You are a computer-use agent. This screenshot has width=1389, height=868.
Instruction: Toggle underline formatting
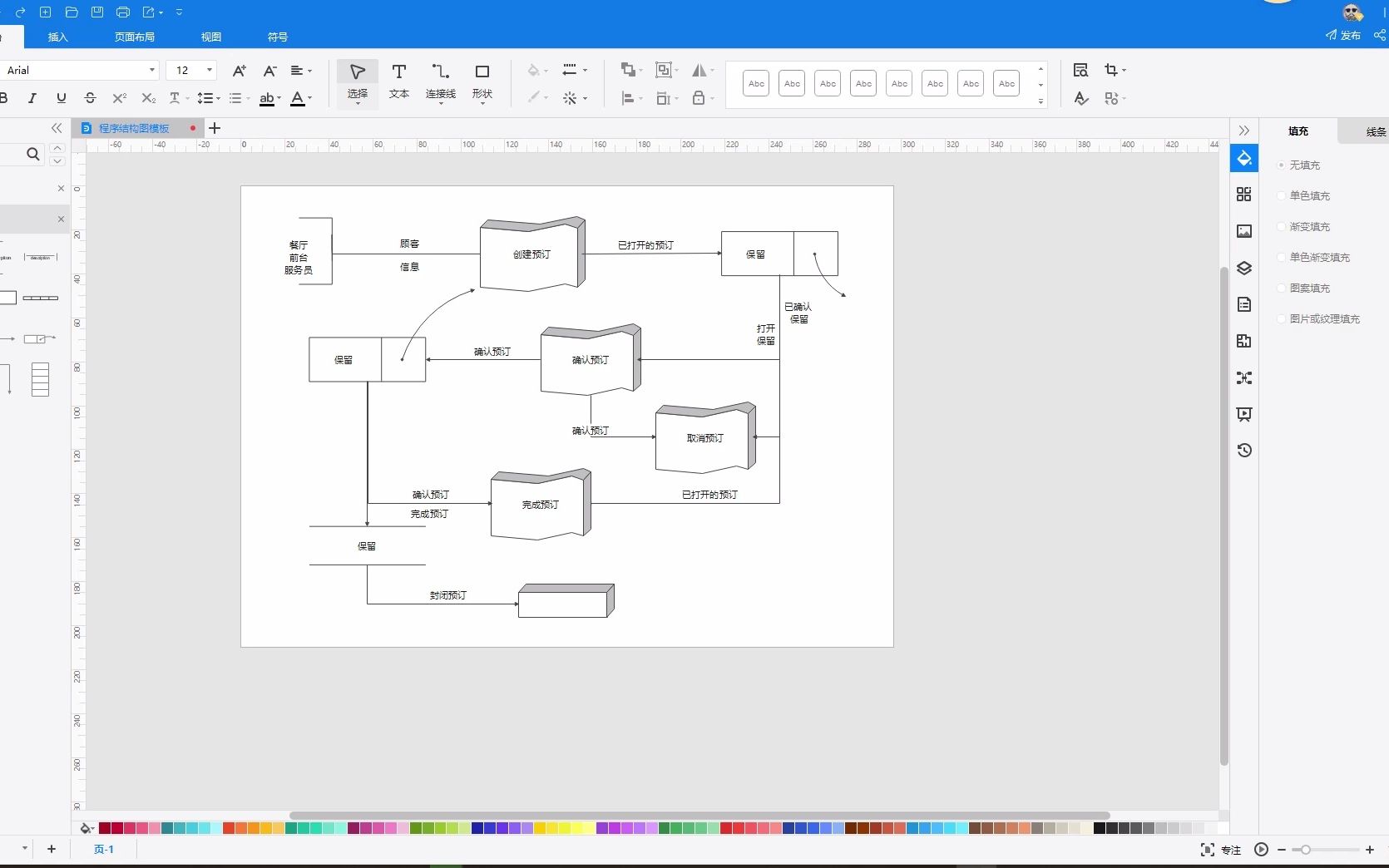[x=62, y=98]
